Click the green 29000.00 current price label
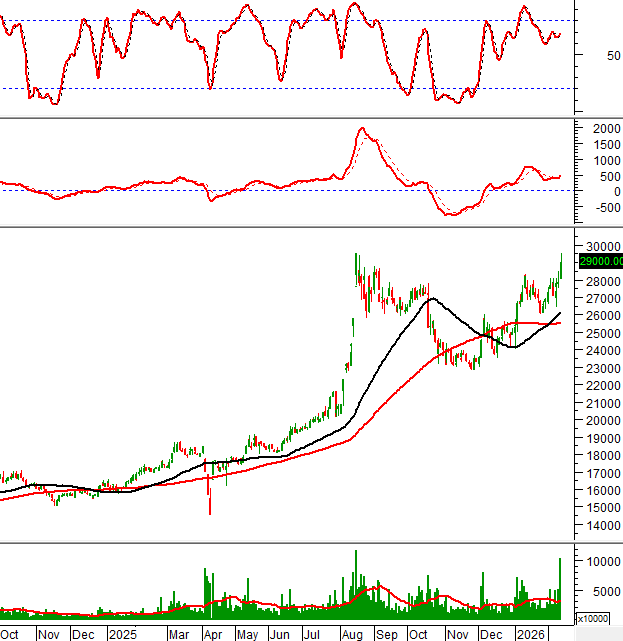 tap(598, 261)
